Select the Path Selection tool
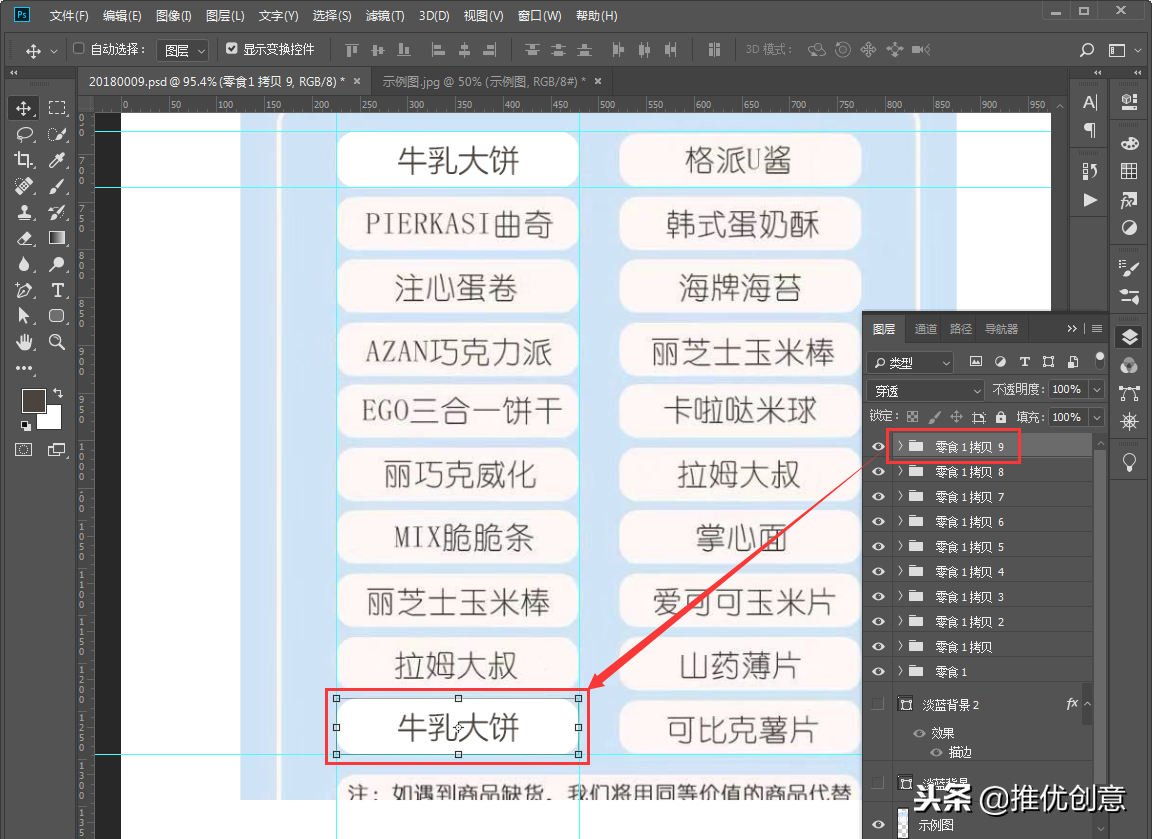1152x839 pixels. 24,316
